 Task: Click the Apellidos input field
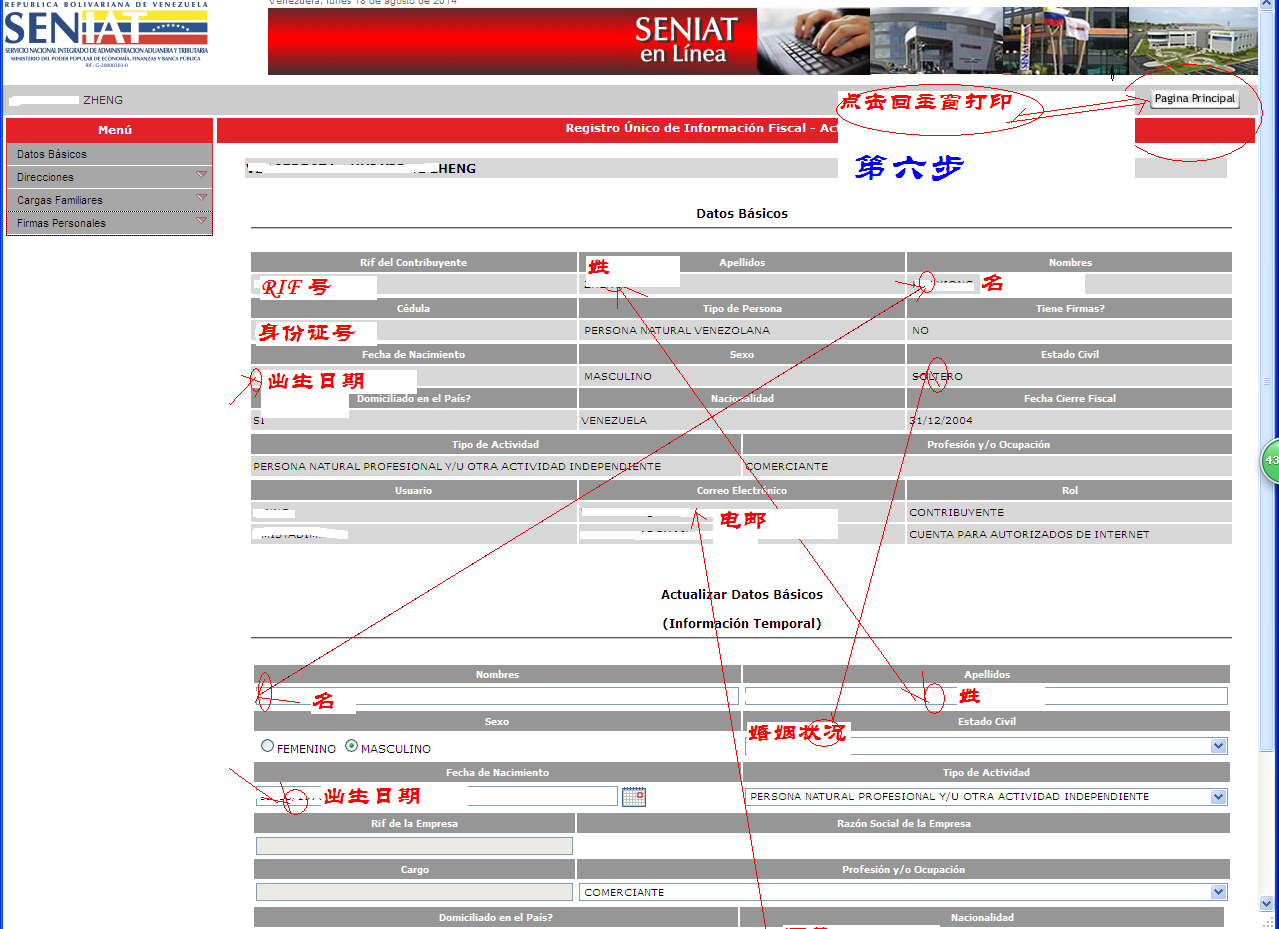tap(986, 696)
